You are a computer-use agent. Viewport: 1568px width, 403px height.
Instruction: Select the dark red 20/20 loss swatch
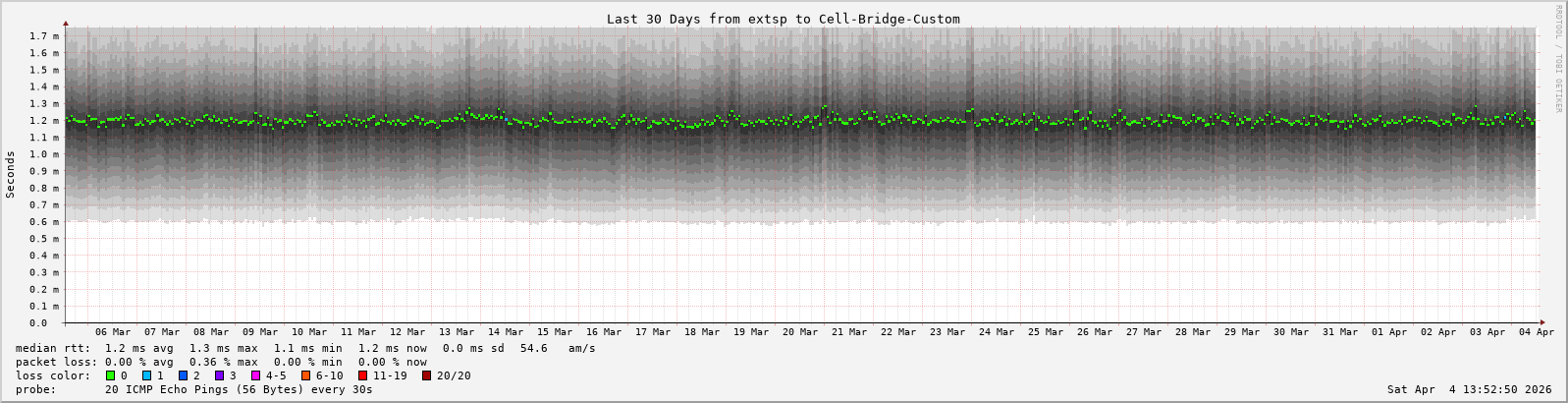(427, 375)
